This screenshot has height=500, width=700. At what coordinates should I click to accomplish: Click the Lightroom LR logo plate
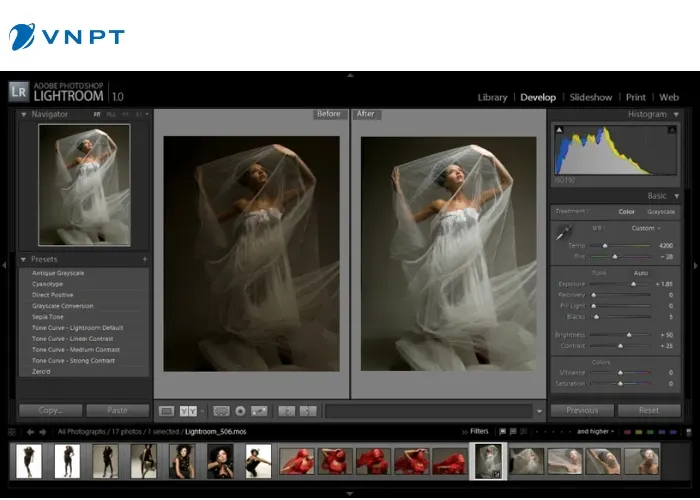point(19,92)
